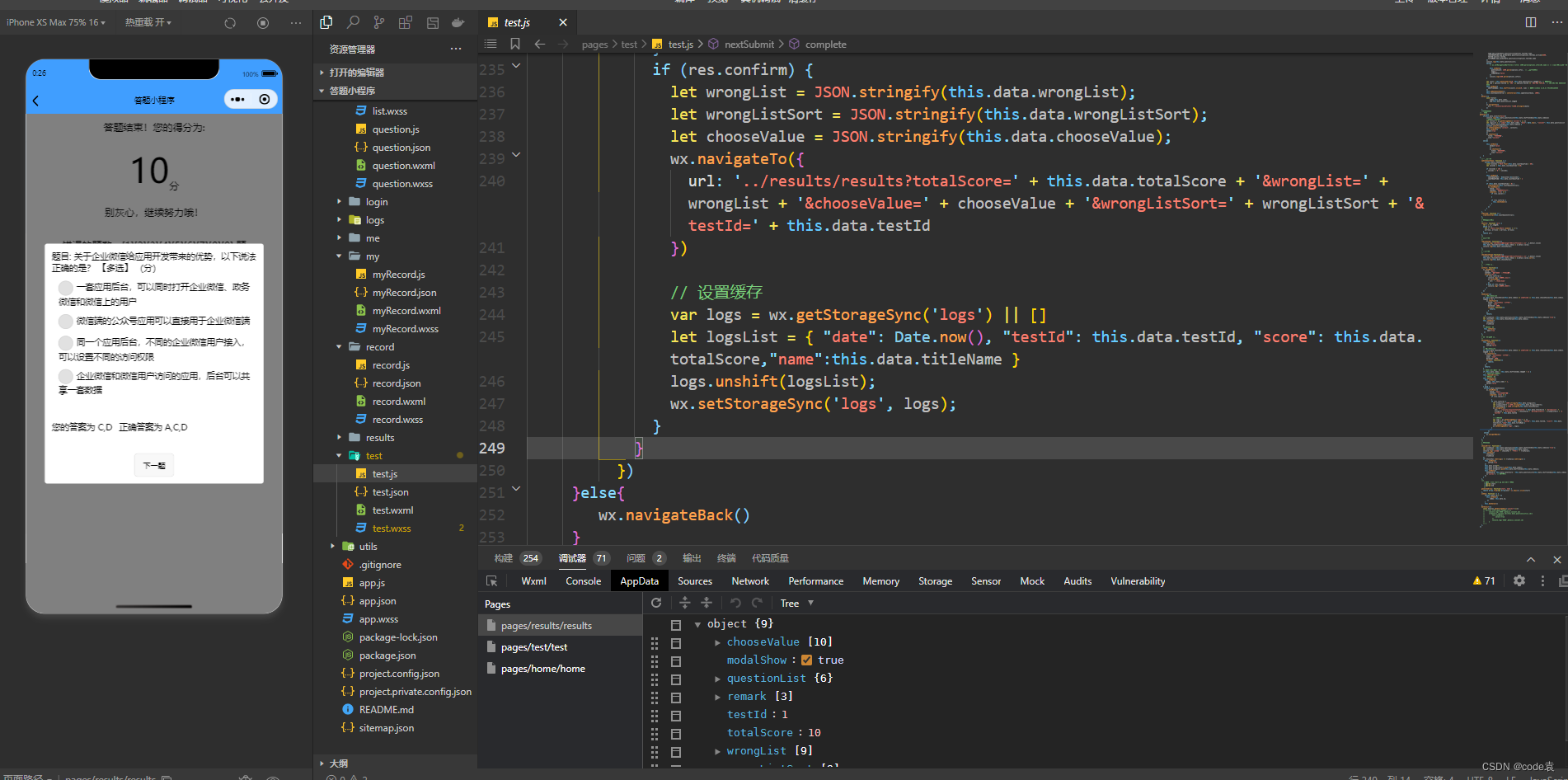The image size is (1568, 780).
Task: Click the simulator refresh icon
Action: point(230,23)
